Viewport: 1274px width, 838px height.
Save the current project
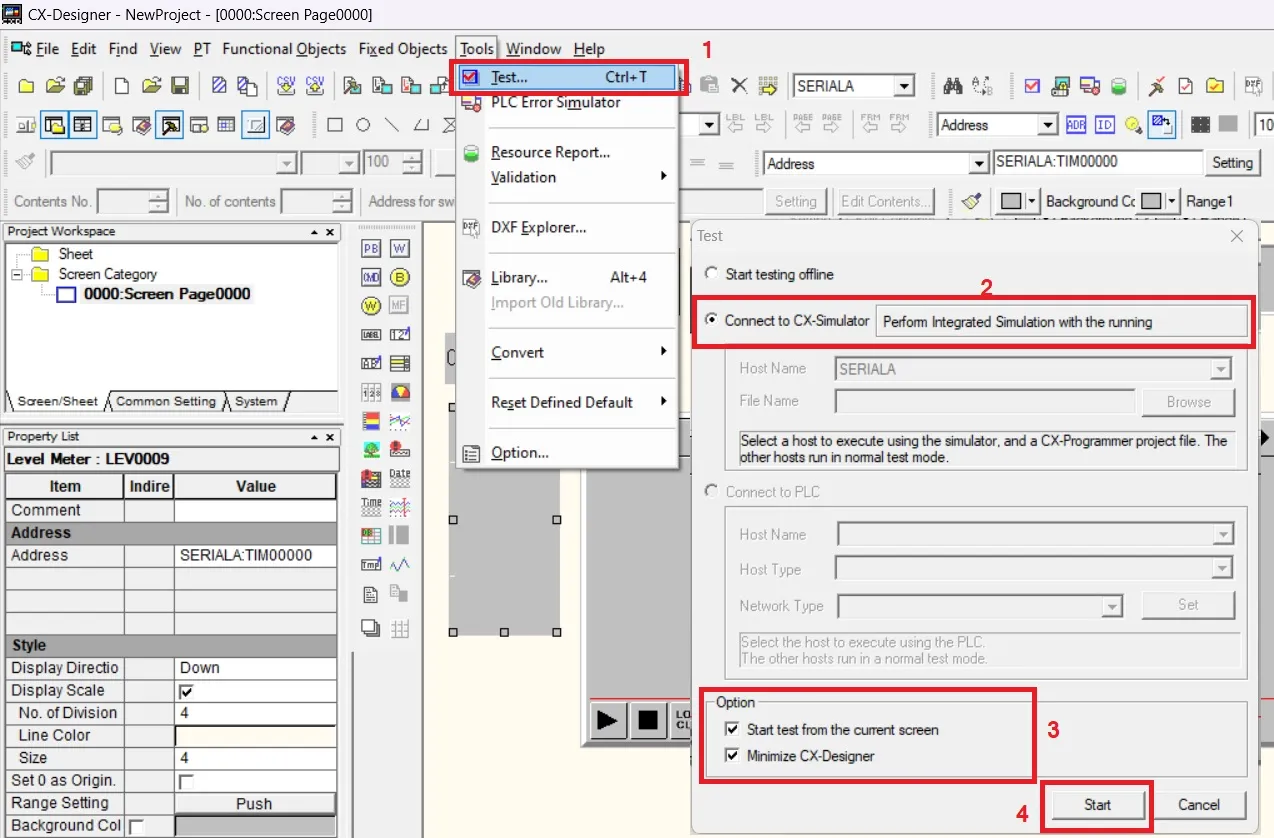click(181, 86)
